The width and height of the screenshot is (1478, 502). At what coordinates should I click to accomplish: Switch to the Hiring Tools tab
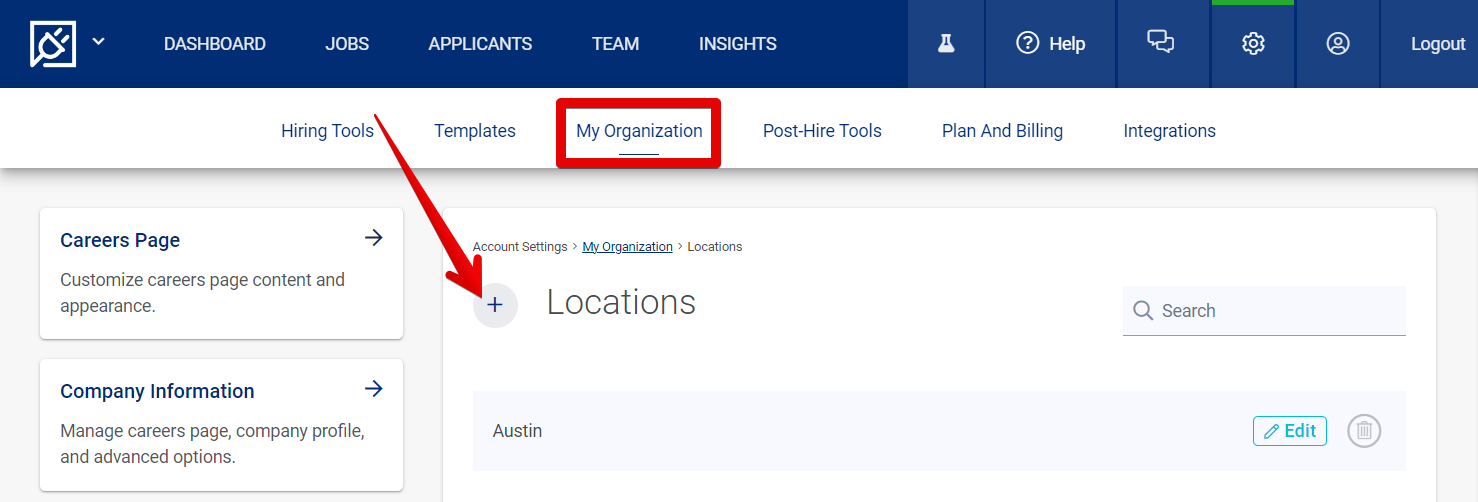327,131
